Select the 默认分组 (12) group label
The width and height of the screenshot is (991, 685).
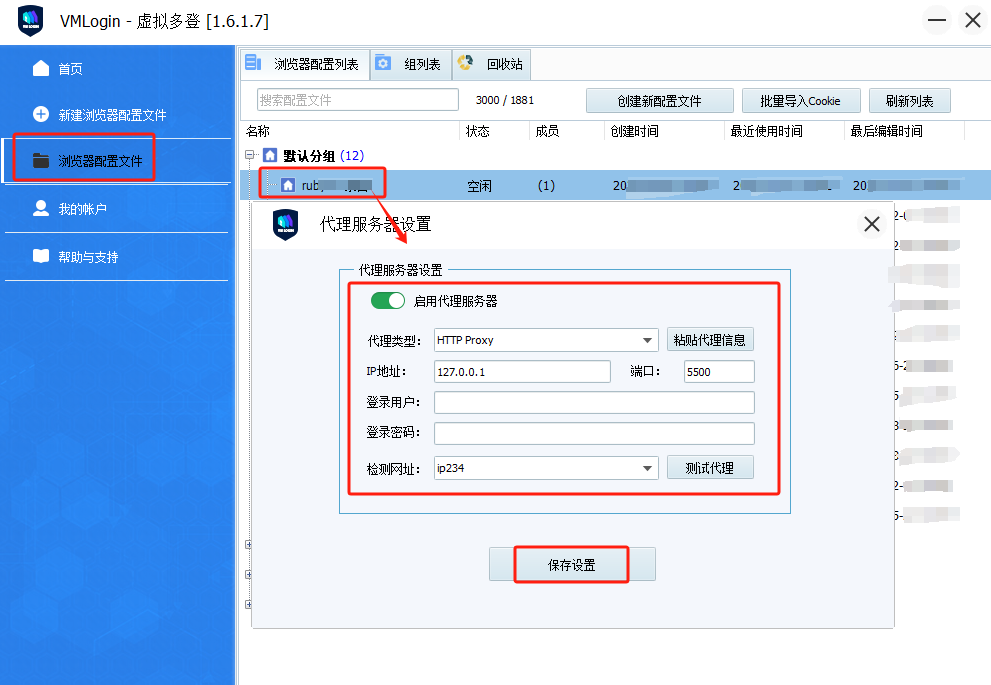point(324,155)
